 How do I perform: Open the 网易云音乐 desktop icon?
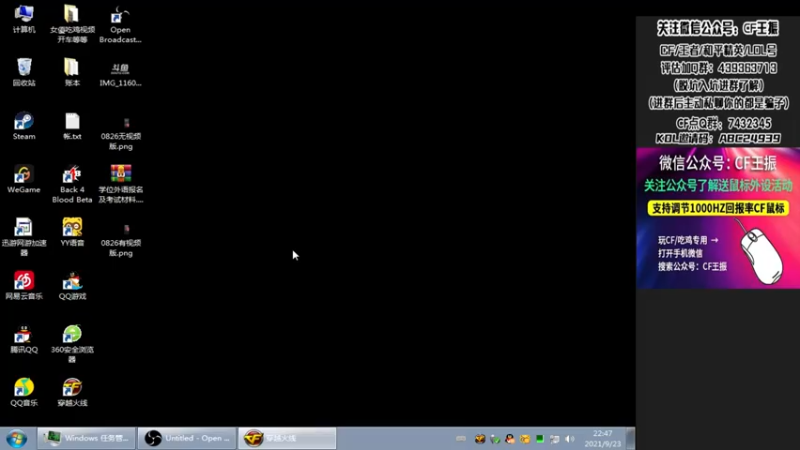[24, 285]
